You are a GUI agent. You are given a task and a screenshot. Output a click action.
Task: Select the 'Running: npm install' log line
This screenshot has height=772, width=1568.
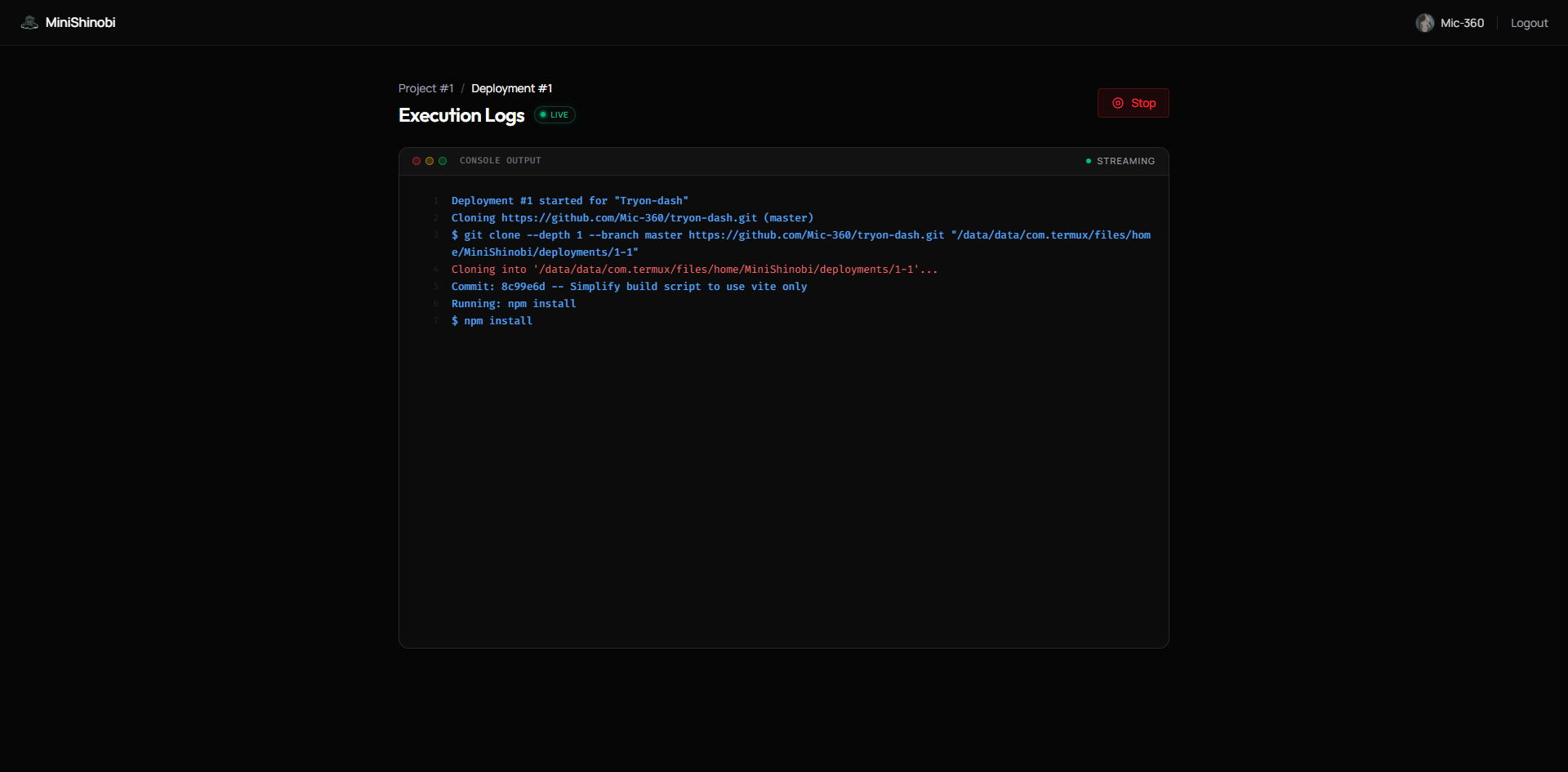coord(514,304)
